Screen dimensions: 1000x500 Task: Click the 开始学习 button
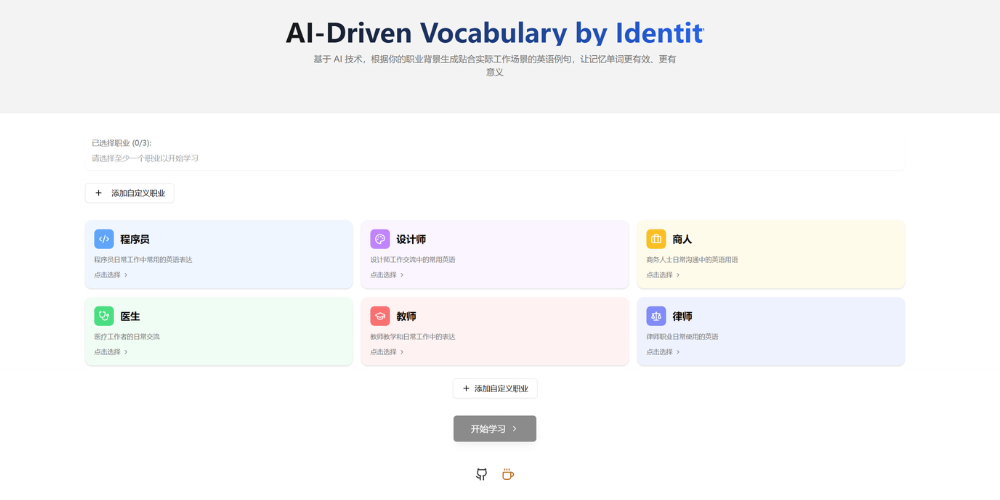coord(495,429)
